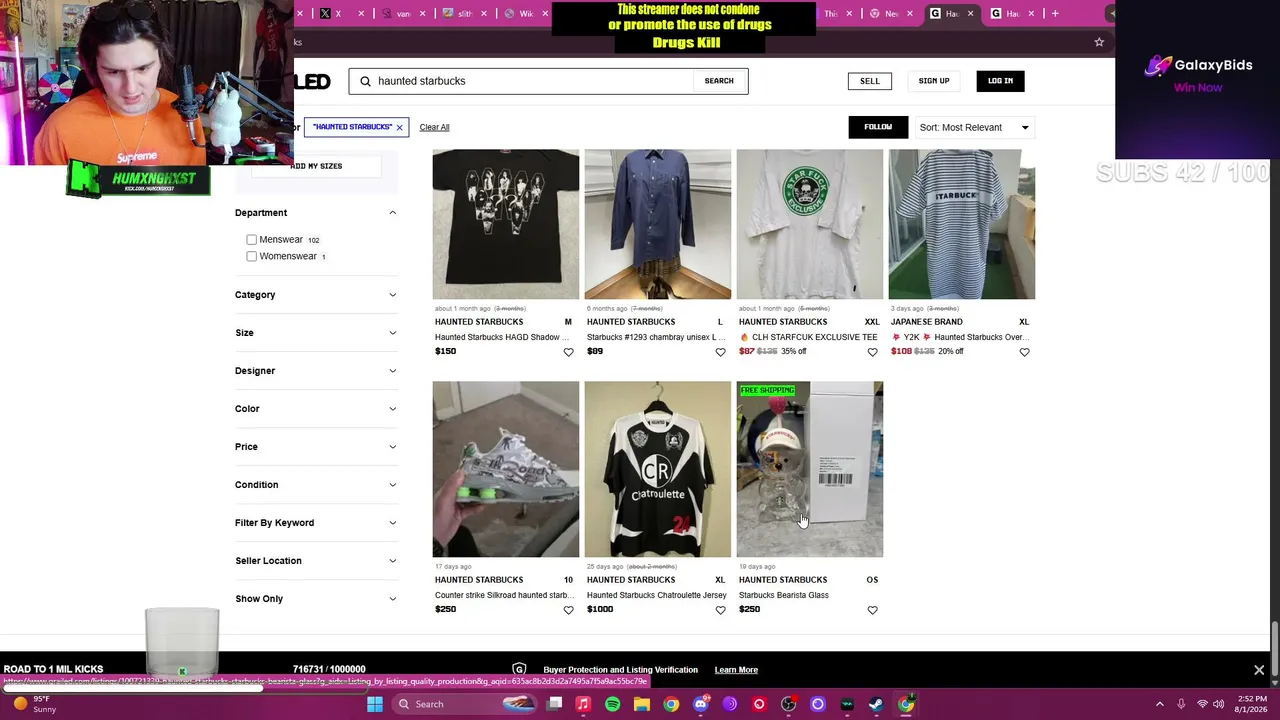The width and height of the screenshot is (1280, 720).
Task: Expand the Category filter
Action: [315, 295]
